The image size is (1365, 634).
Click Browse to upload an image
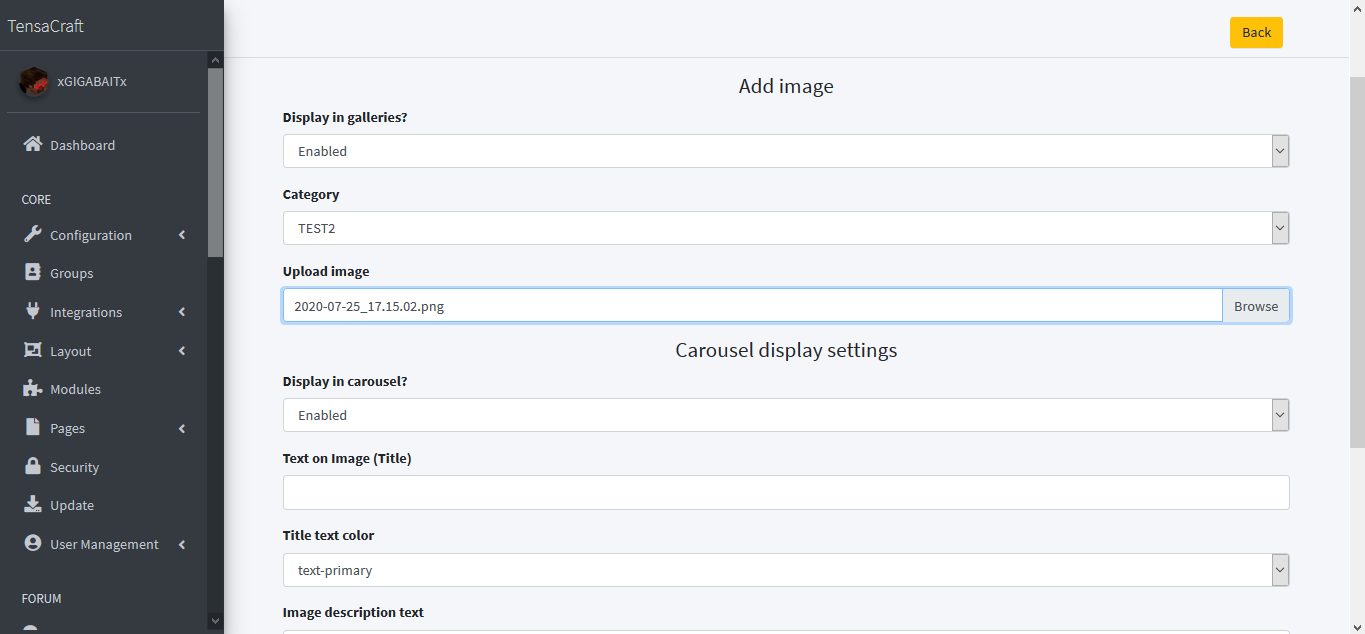(x=1255, y=306)
